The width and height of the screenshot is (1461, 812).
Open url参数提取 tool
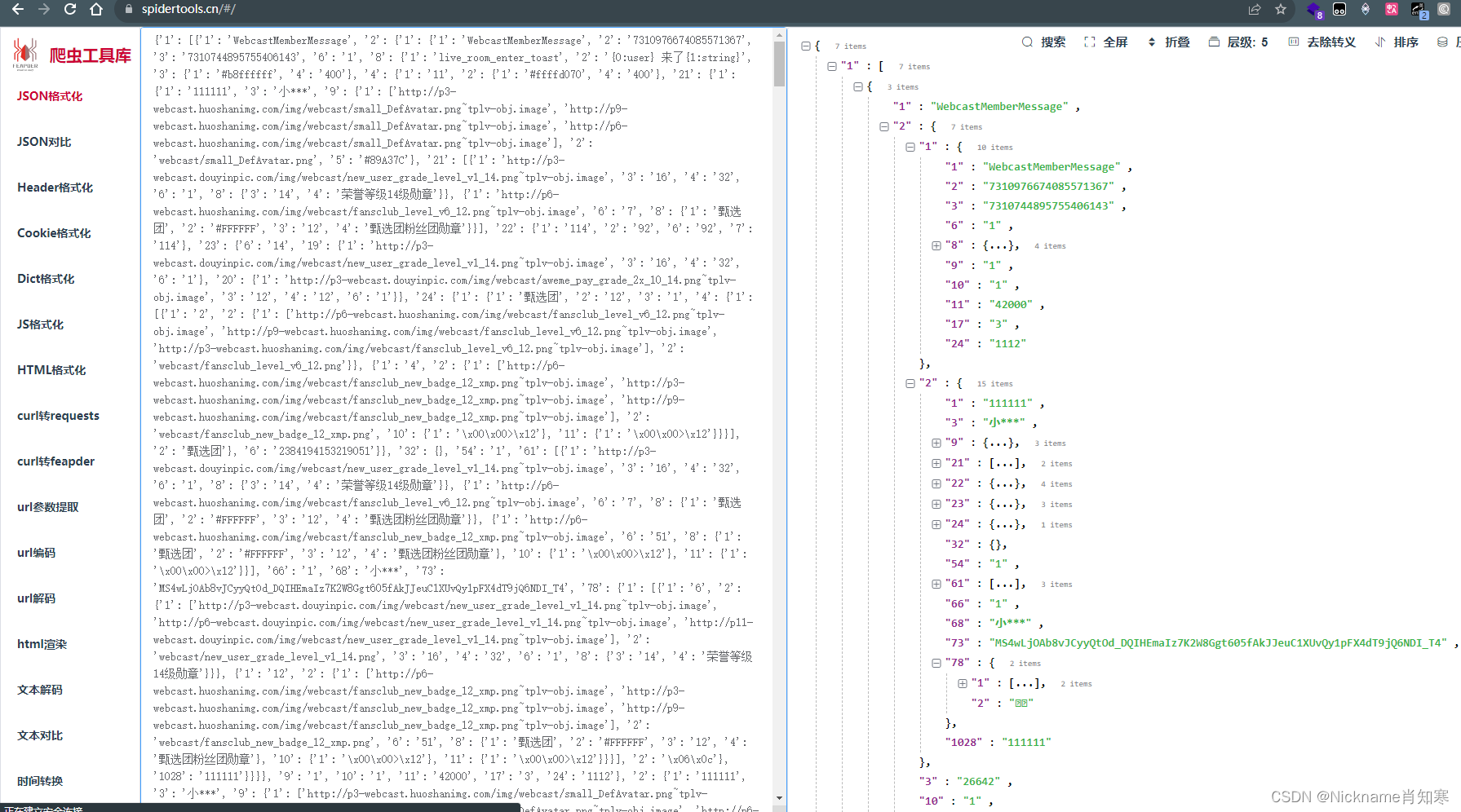[48, 507]
